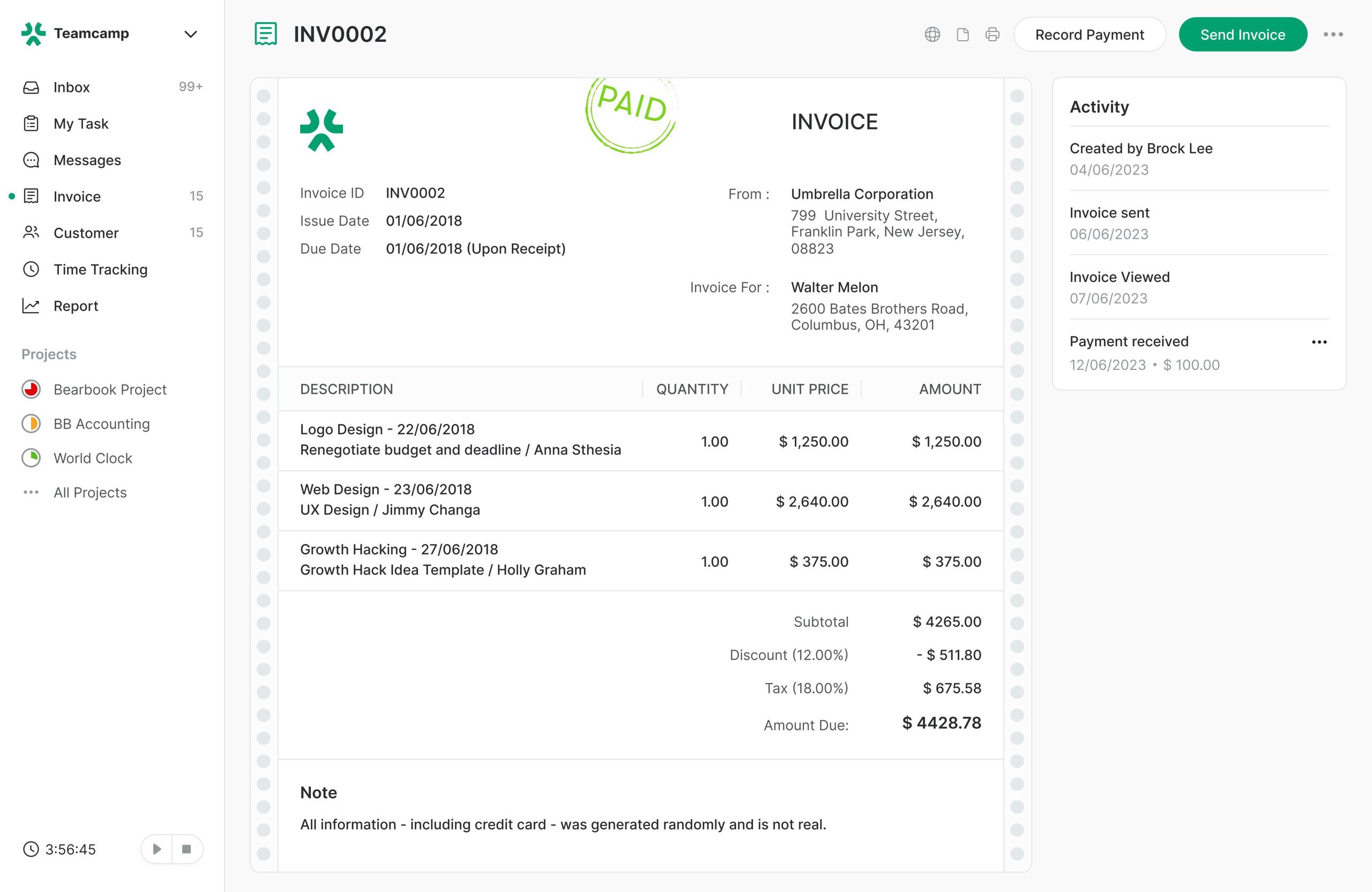This screenshot has width=1372, height=892.
Task: Open the World Clock project
Action: click(x=93, y=458)
